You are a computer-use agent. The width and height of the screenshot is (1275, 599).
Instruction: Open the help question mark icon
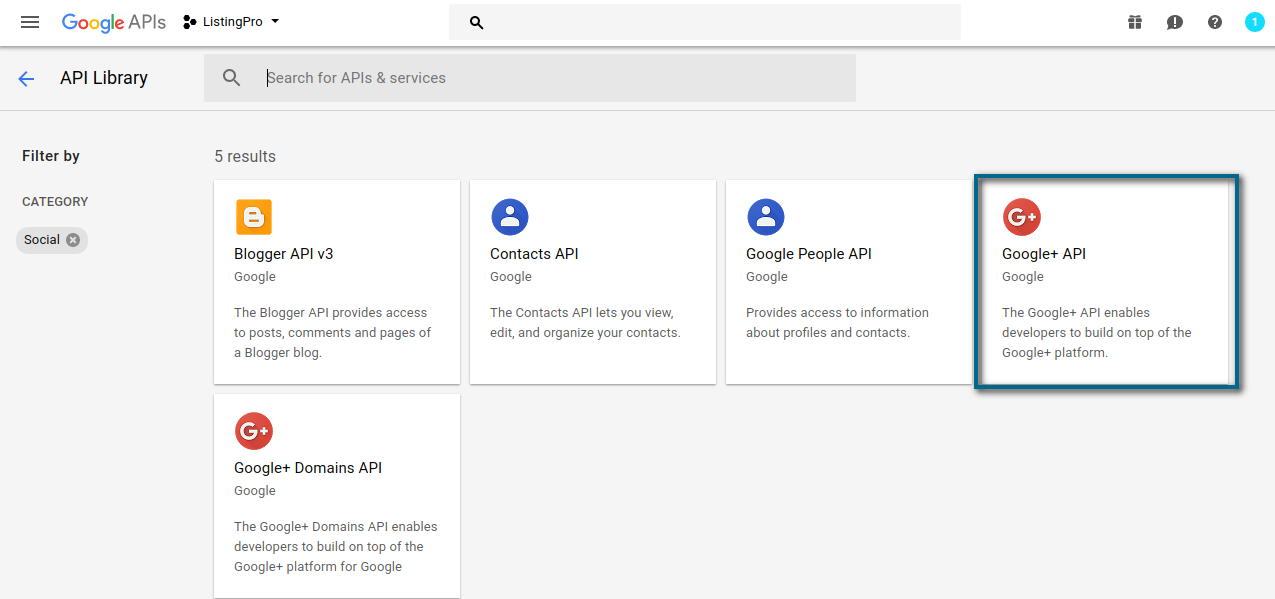1215,22
